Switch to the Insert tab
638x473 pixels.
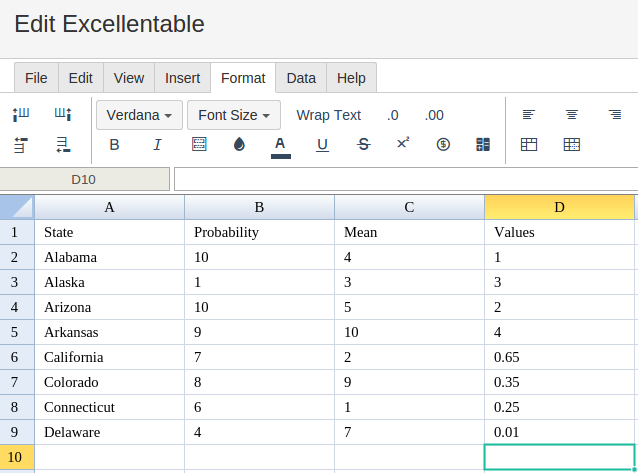pos(182,78)
